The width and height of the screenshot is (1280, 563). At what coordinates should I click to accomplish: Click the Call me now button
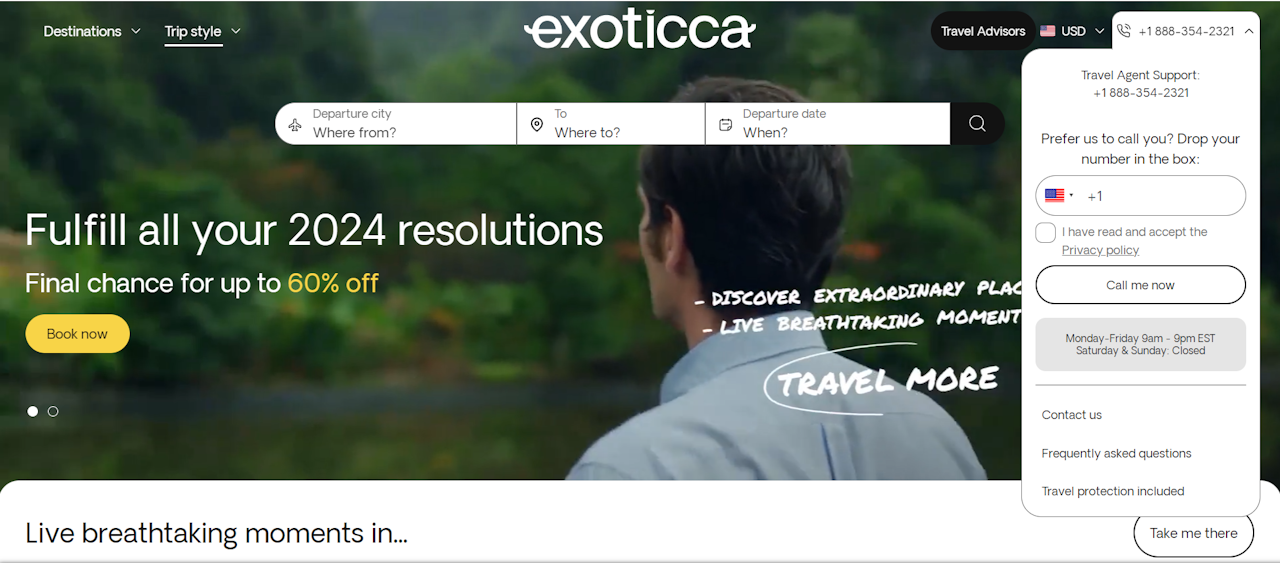coord(1140,285)
